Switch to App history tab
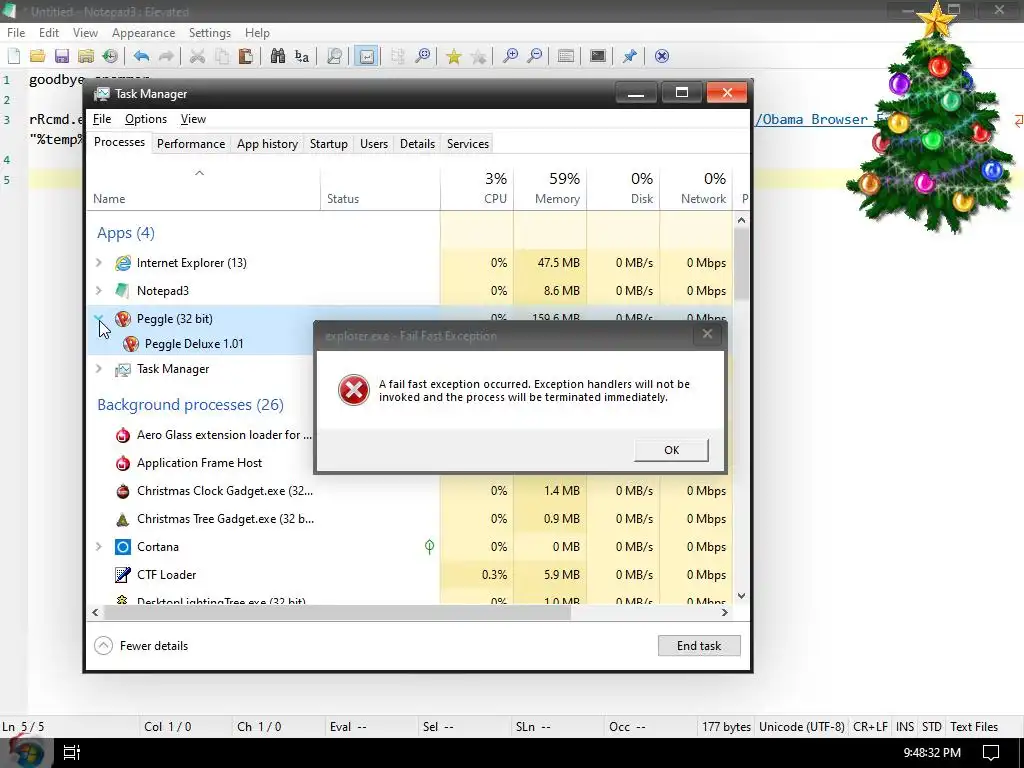The height and width of the screenshot is (768, 1024). [267, 144]
